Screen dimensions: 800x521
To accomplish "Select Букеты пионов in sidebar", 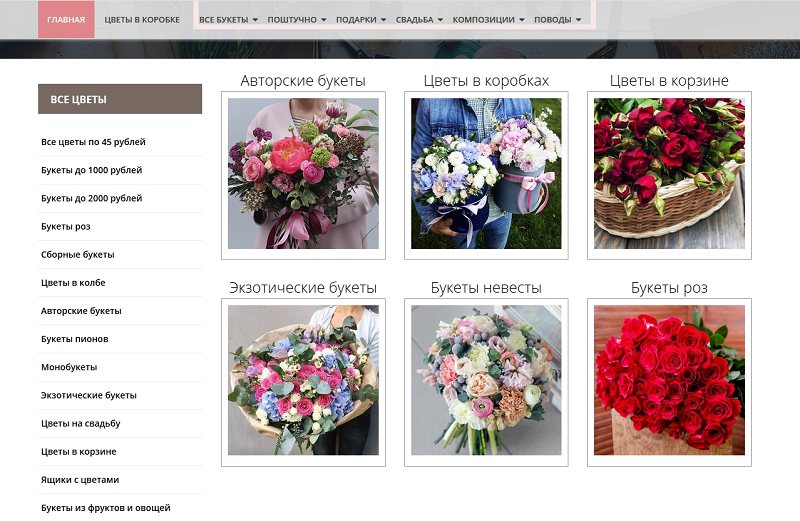I will [74, 339].
